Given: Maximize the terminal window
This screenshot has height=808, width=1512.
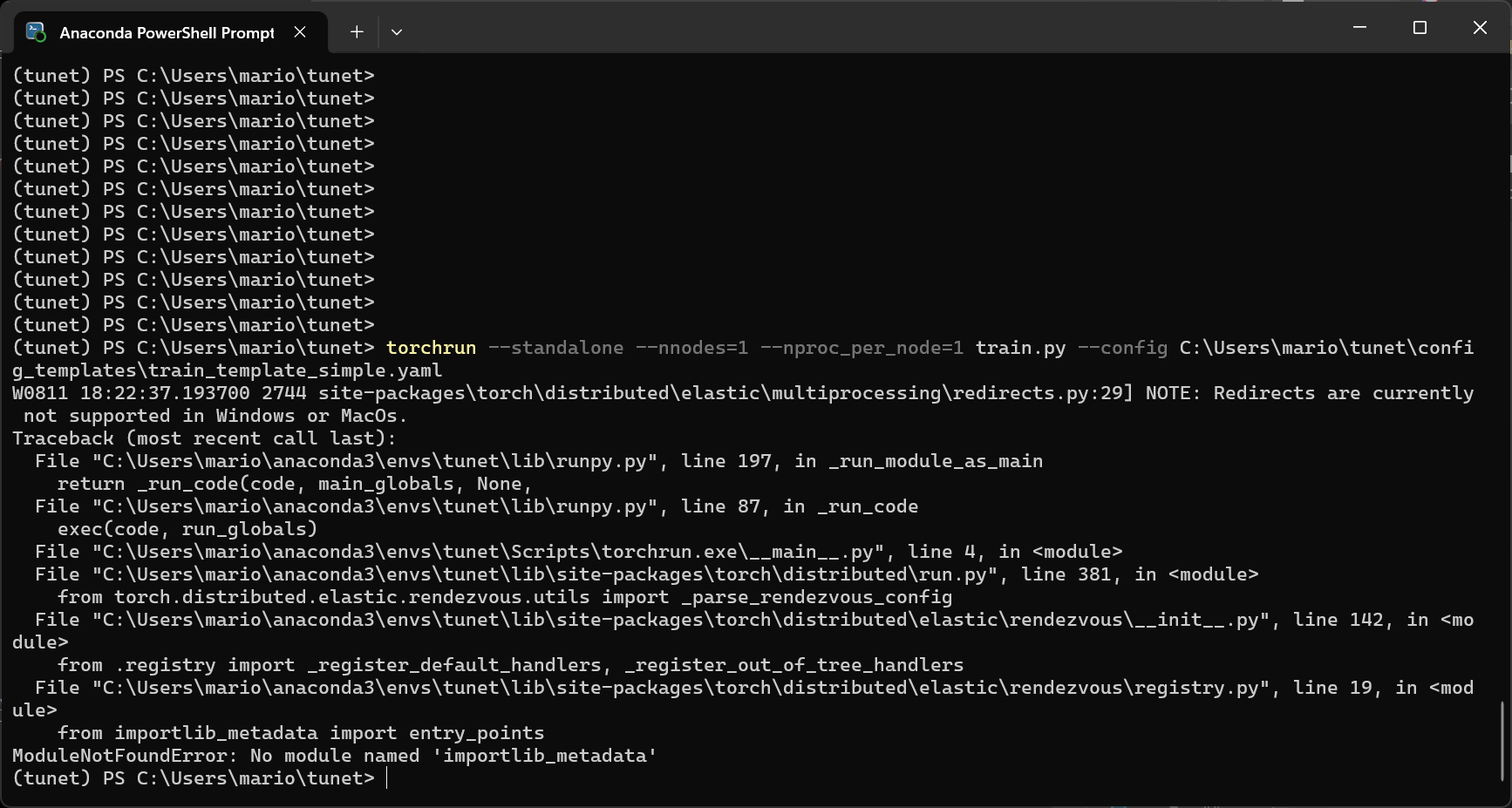Looking at the screenshot, I should coord(1420,28).
